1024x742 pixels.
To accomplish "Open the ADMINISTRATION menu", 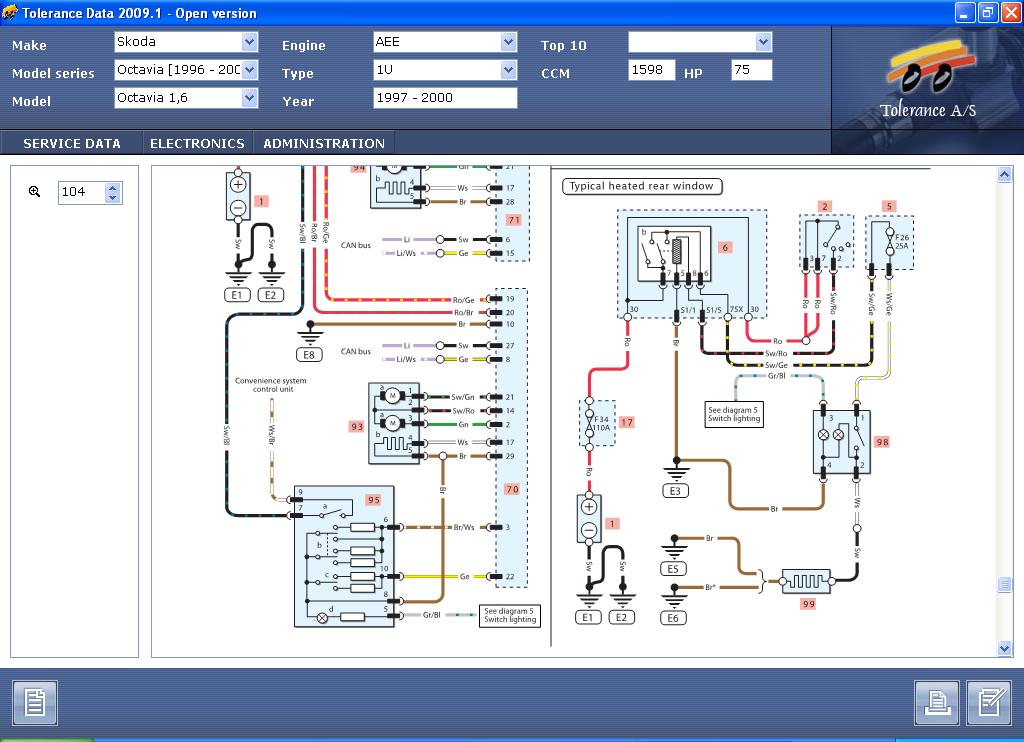I will click(x=324, y=143).
